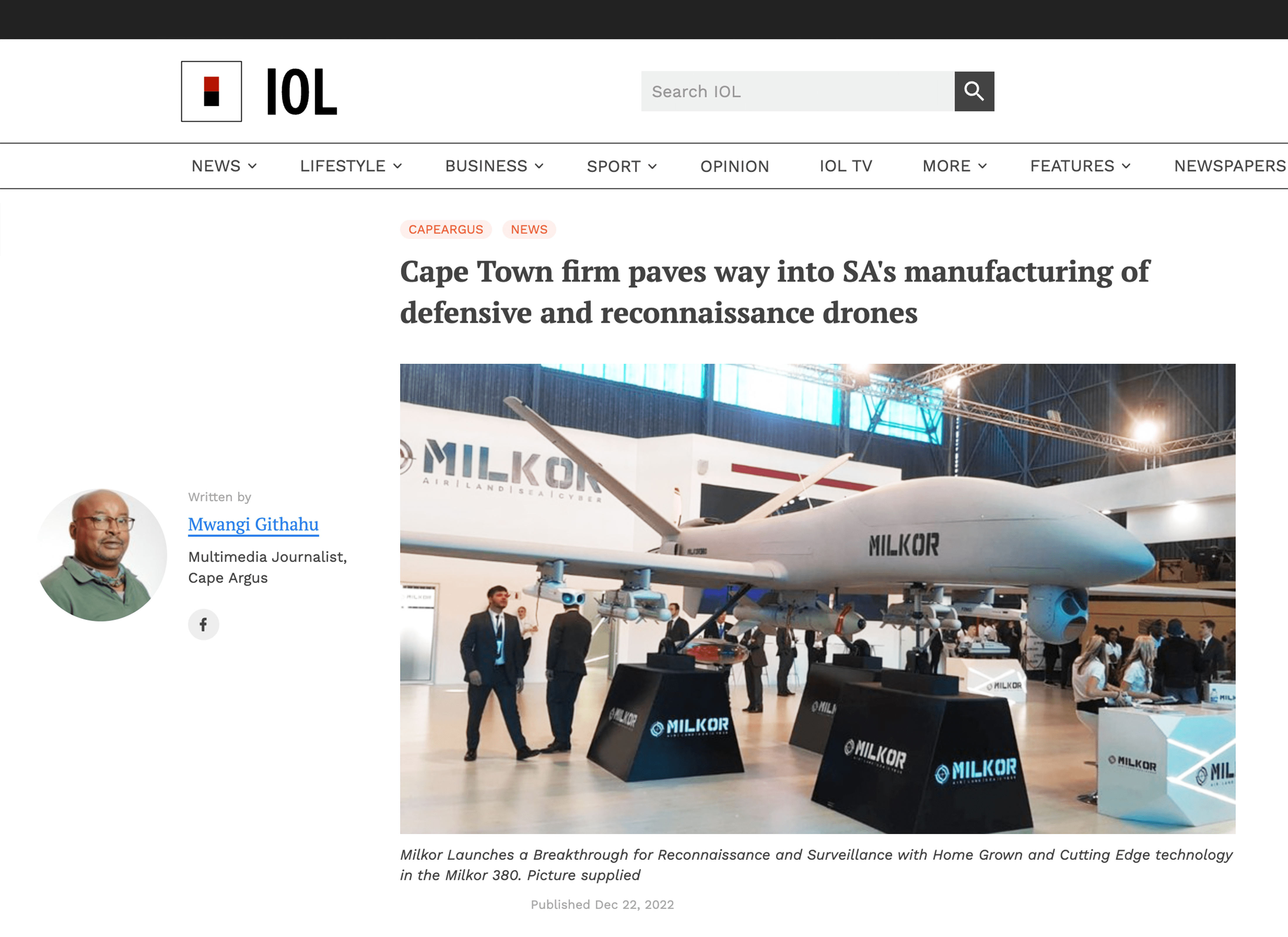Click the IOL wordmark logo
Viewport: 1288px width, 937px height.
(301, 91)
